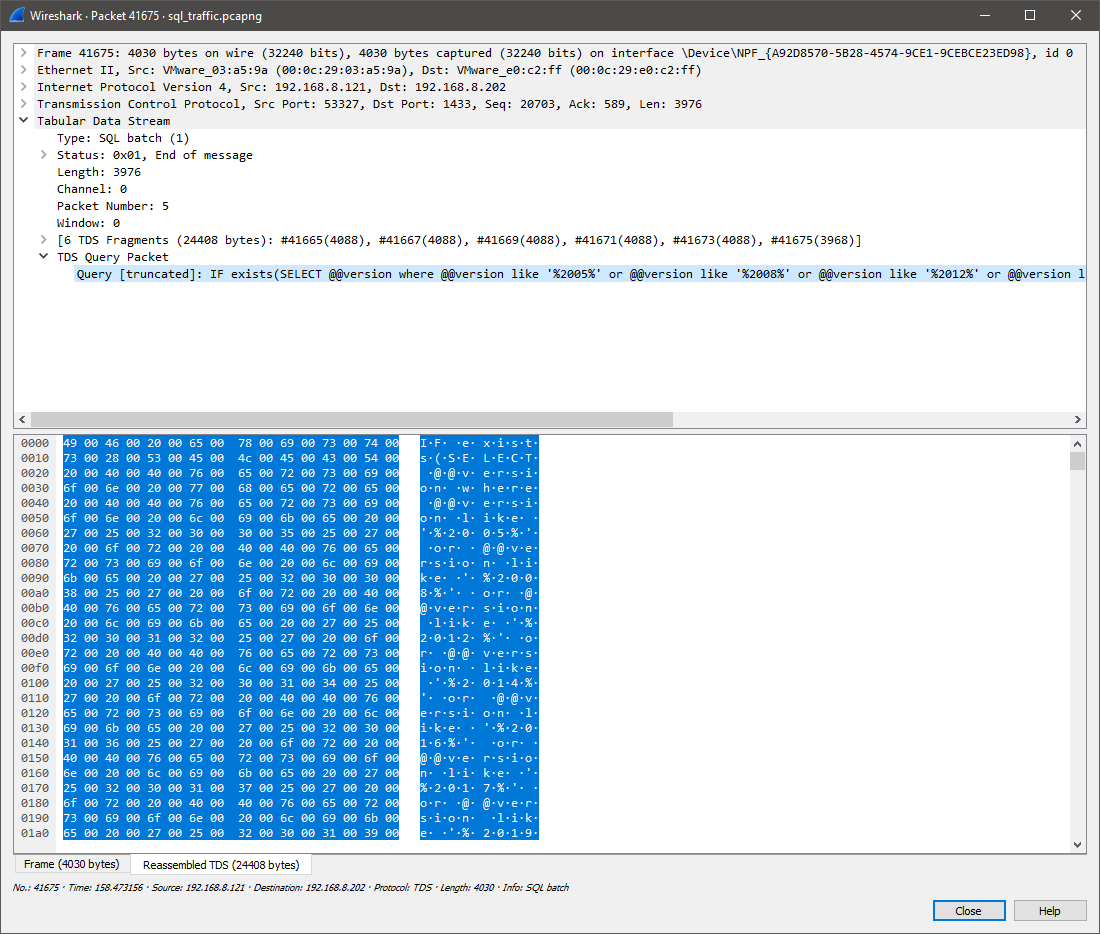Click the hex pane scroll down arrow

tap(1078, 845)
